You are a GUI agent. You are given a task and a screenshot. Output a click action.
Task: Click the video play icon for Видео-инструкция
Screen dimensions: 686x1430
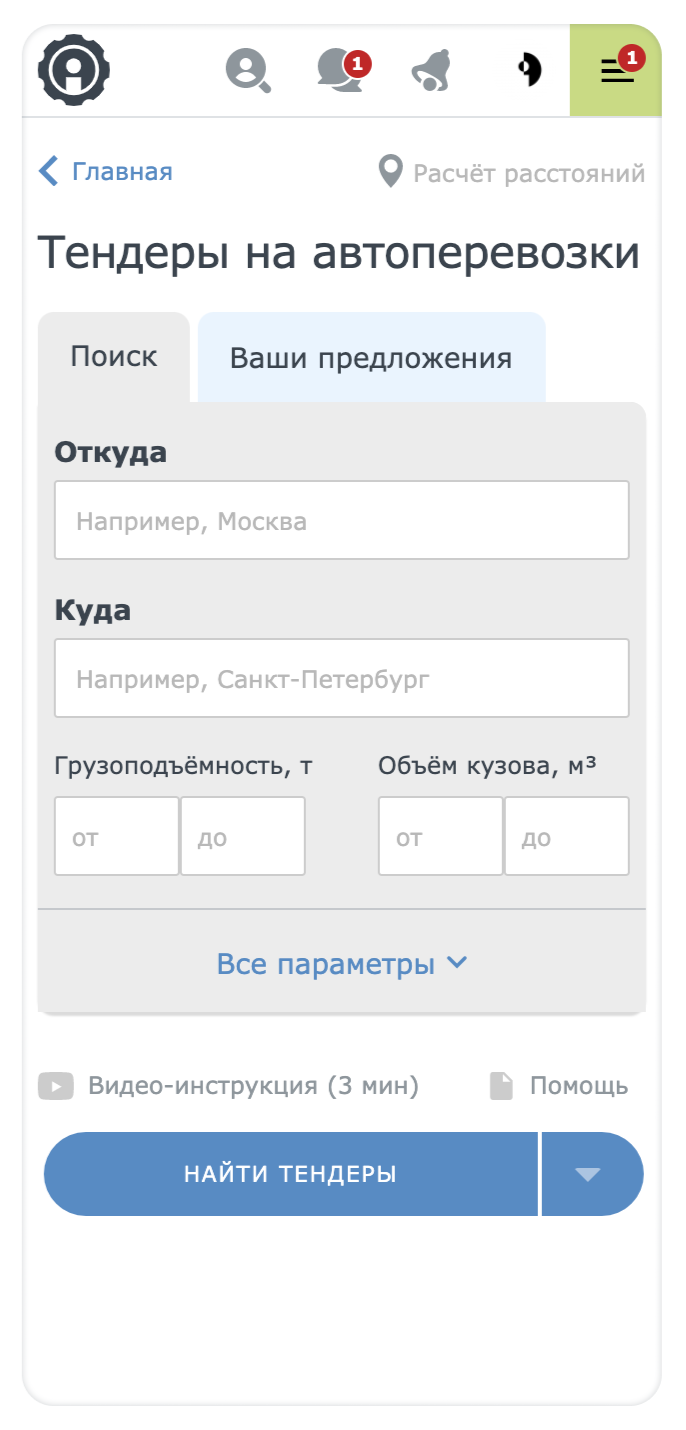[56, 1085]
